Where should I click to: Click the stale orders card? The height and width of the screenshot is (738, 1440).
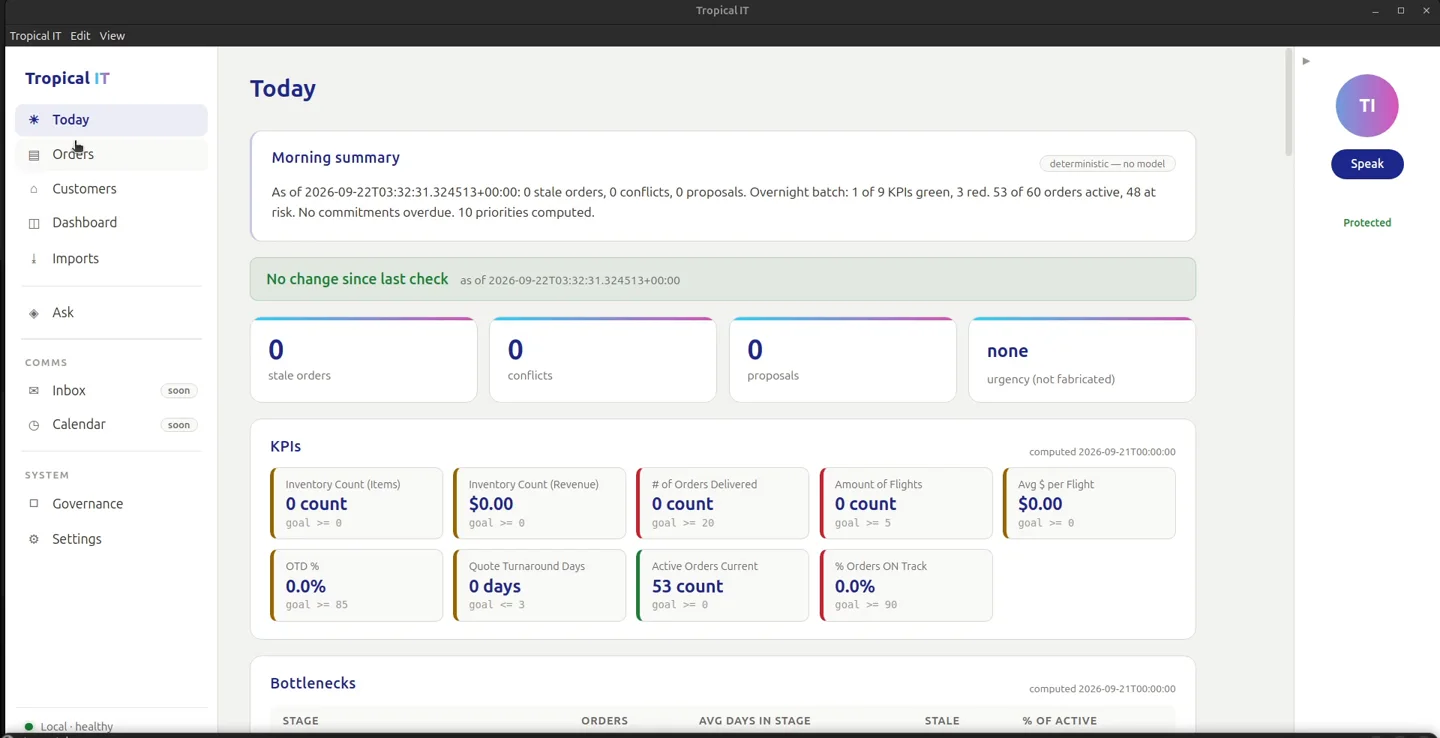[364, 360]
